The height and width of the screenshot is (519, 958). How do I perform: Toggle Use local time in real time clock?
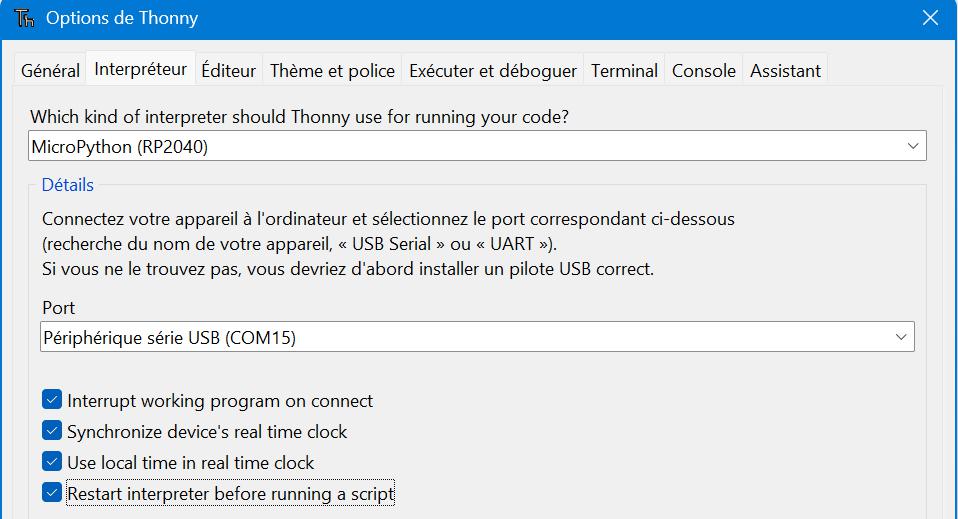coord(52,462)
